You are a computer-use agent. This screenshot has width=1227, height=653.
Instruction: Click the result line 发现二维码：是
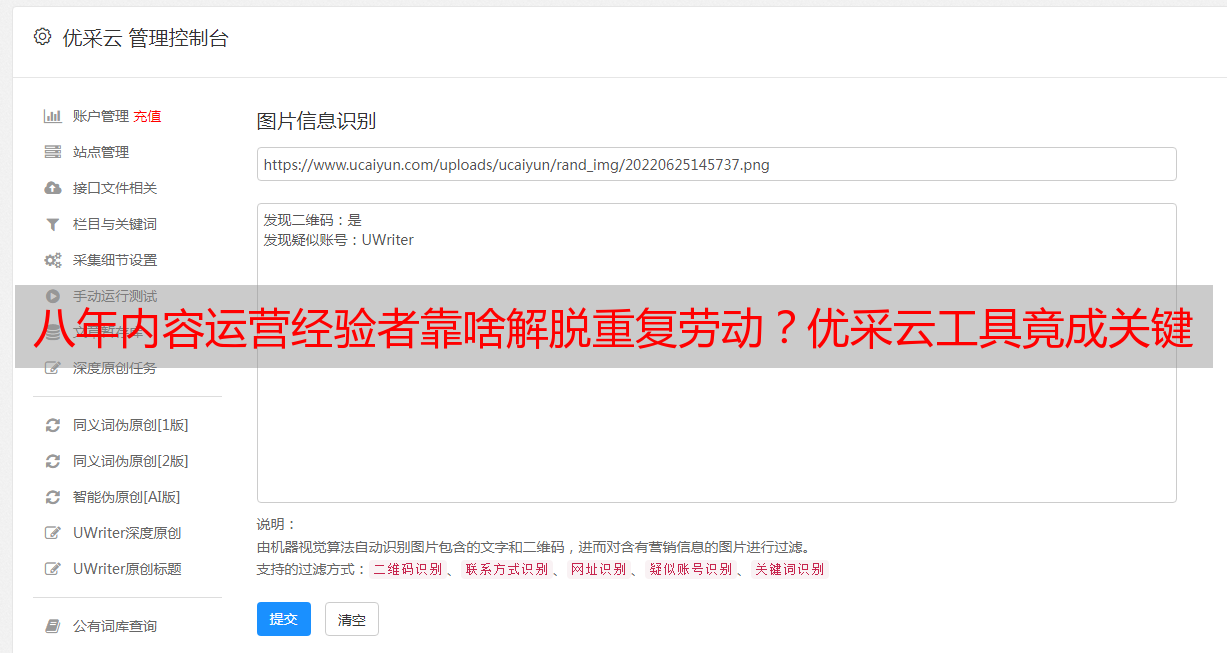click(x=313, y=220)
